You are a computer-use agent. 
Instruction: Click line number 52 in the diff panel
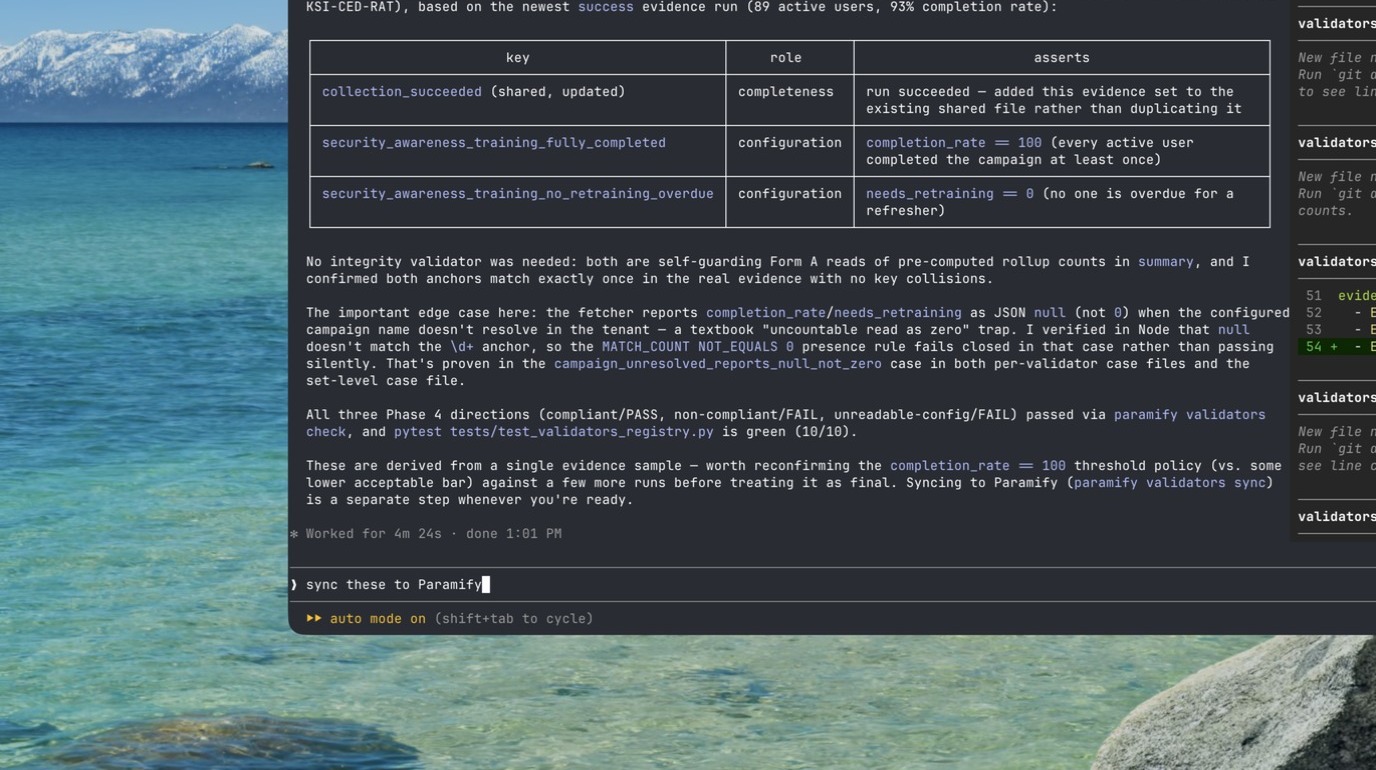click(1314, 313)
